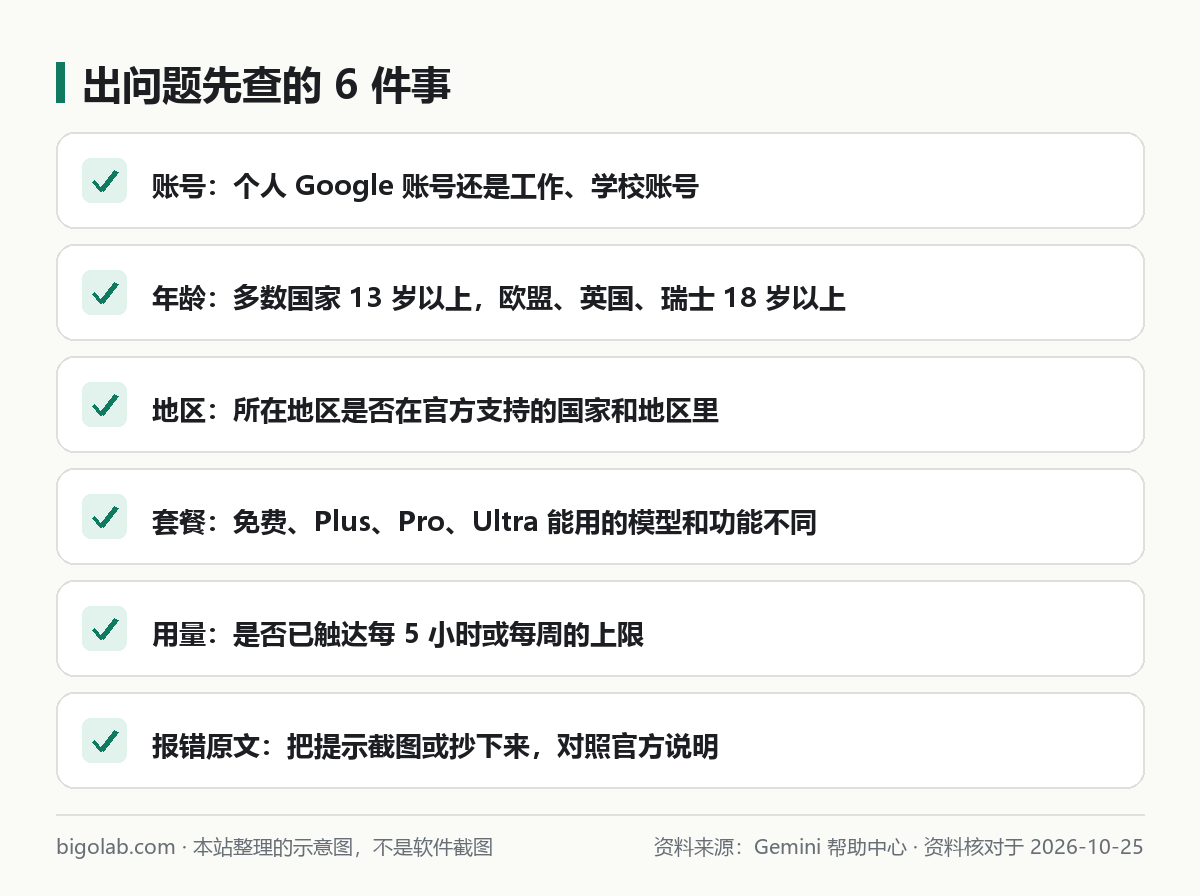
Task: Click the checkmark icon beside 用量
Action: 104,629
